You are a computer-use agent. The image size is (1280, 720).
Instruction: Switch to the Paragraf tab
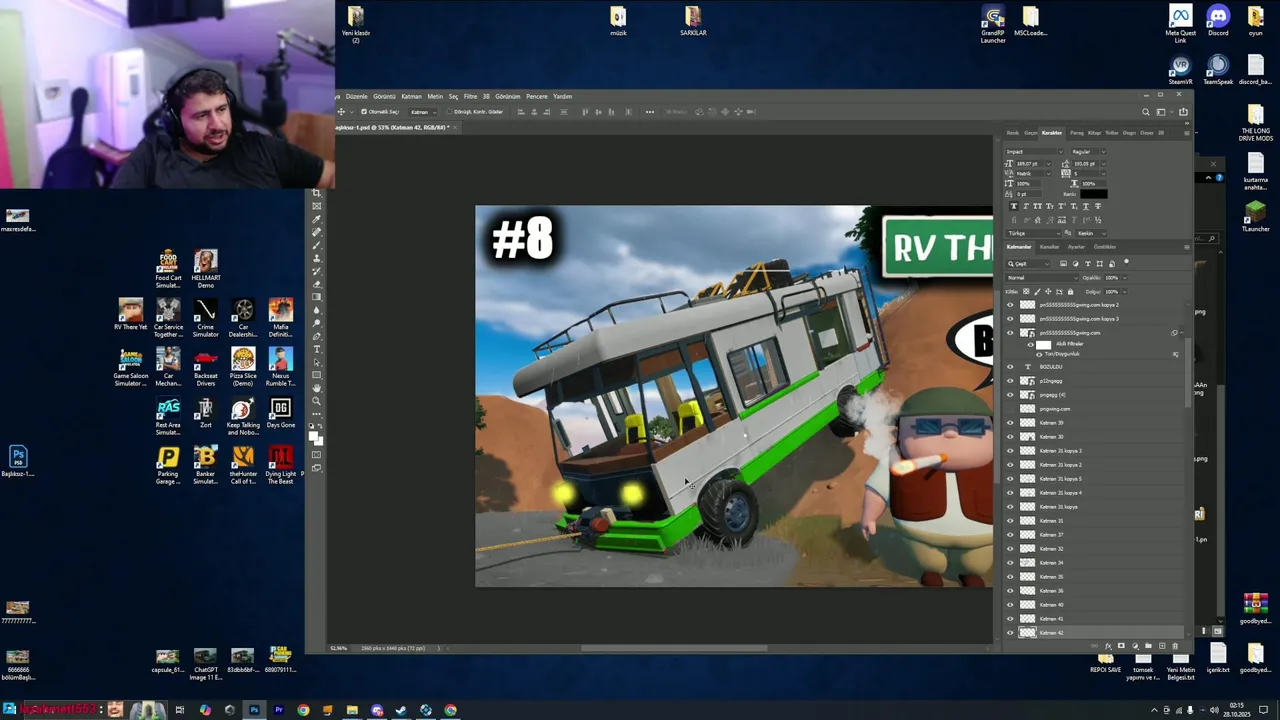(1077, 133)
